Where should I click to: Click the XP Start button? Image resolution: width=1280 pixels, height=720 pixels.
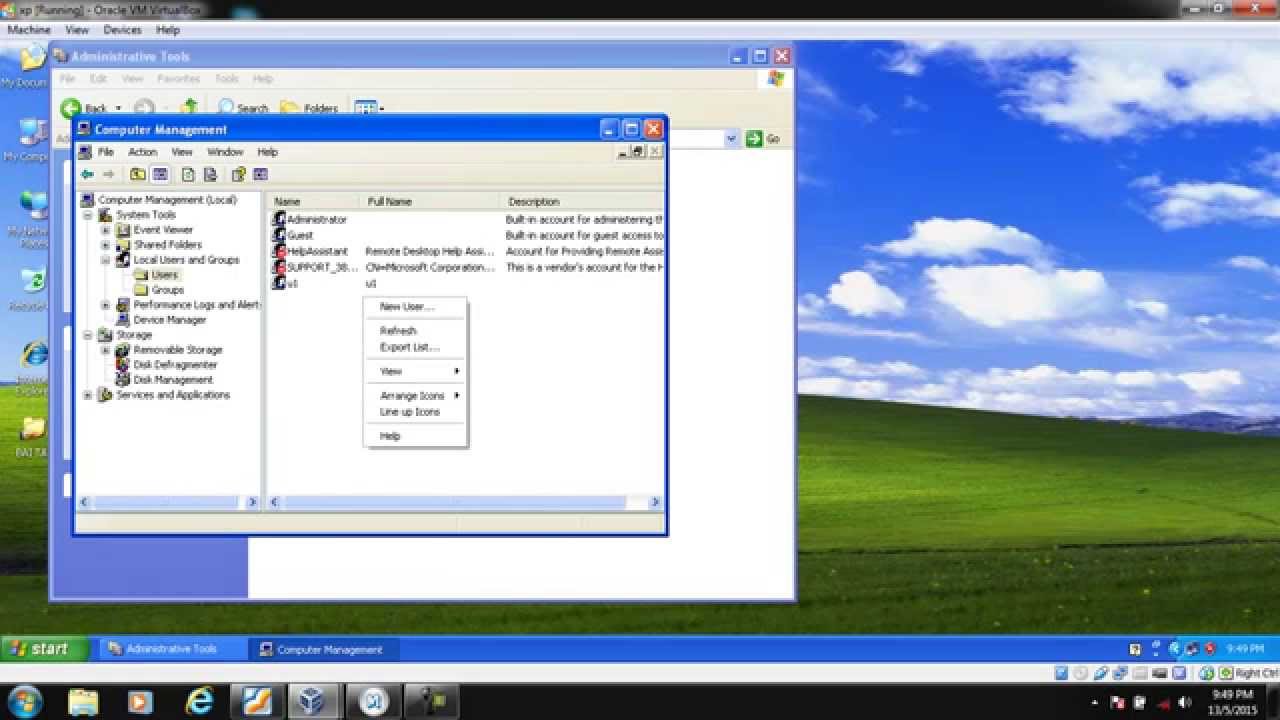[x=44, y=649]
